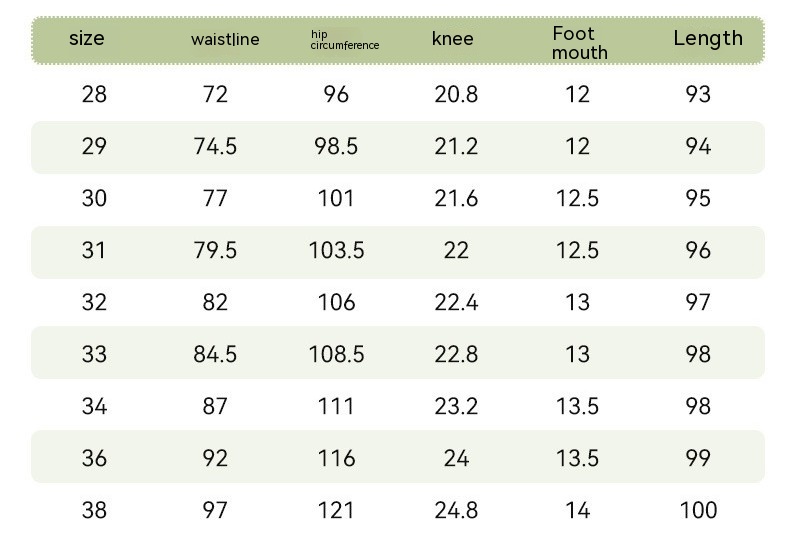Select hip circumference value 101
Image resolution: width=790 pixels, height=537 pixels.
point(336,199)
